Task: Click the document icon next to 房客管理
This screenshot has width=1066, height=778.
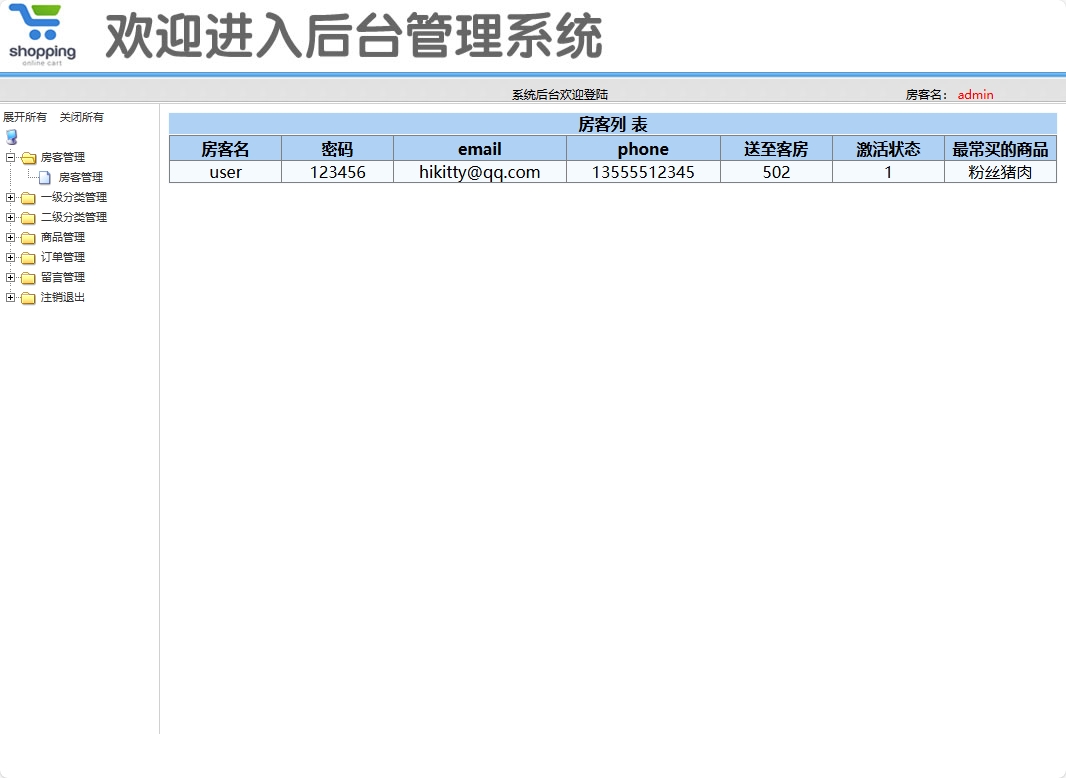Action: [x=42, y=177]
